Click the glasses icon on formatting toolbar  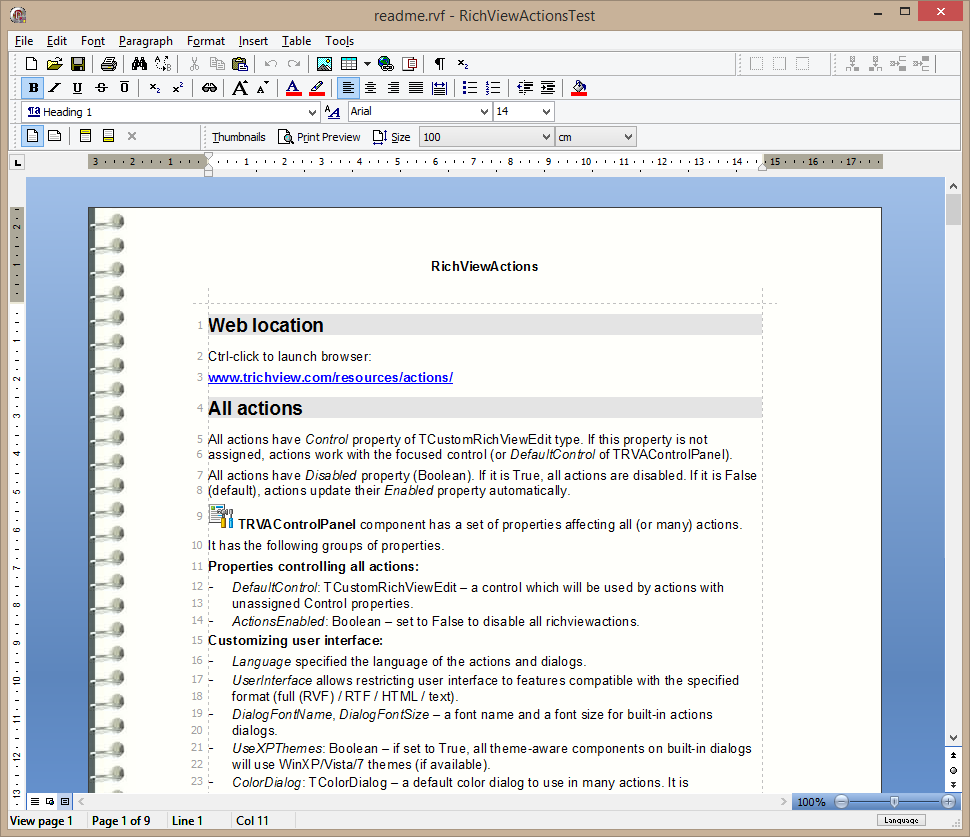coord(209,88)
